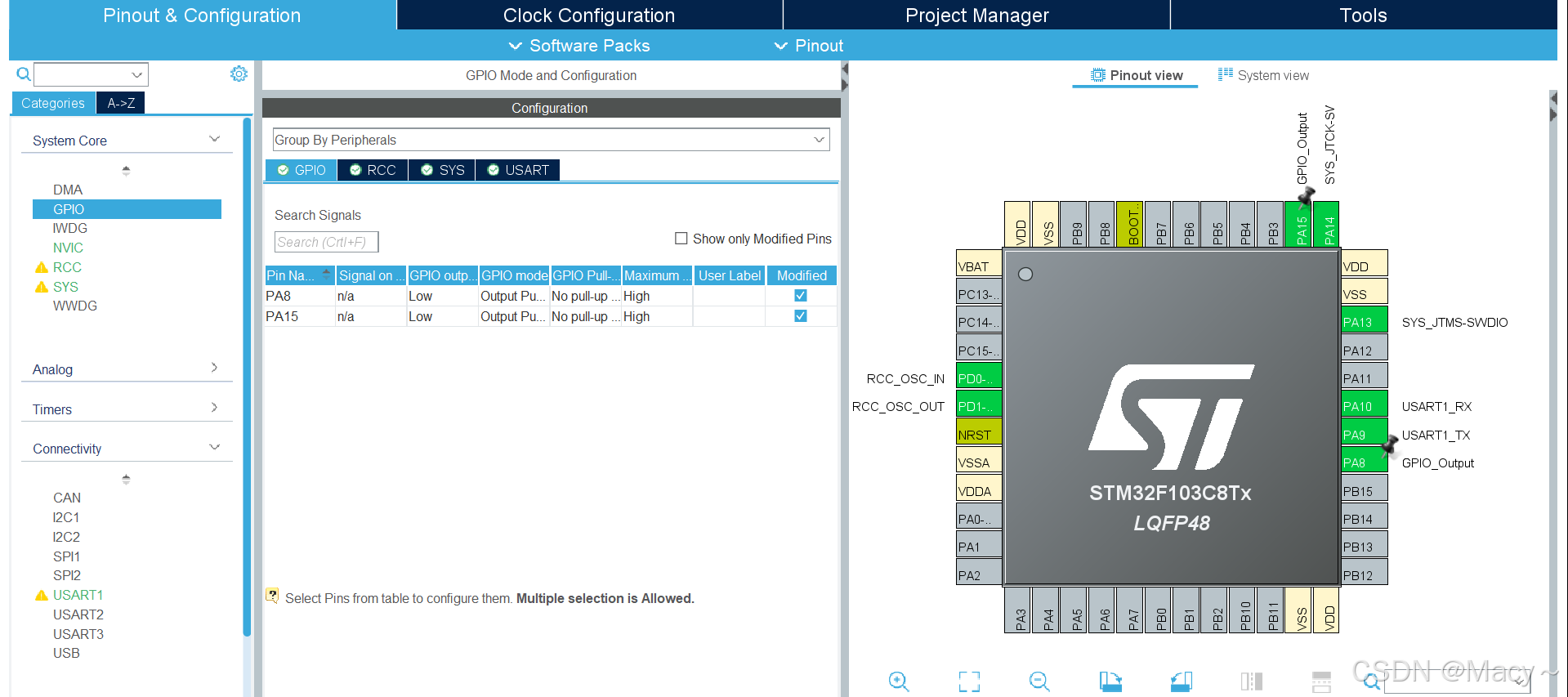The height and width of the screenshot is (697, 1568).
Task: Collapse the System Core category
Action: click(215, 139)
